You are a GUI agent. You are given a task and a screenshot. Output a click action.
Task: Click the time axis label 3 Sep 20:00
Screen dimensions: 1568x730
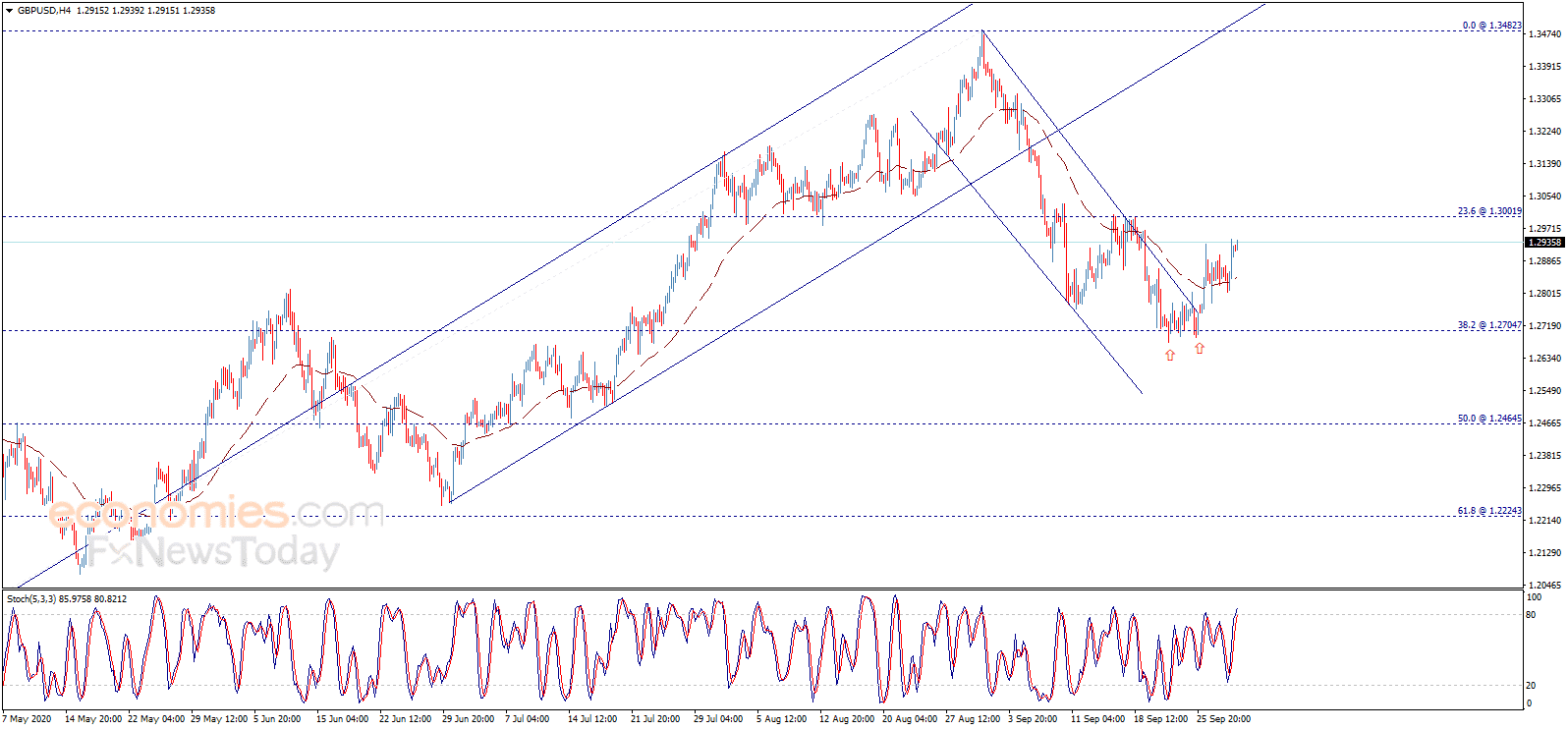pyautogui.click(x=1033, y=719)
